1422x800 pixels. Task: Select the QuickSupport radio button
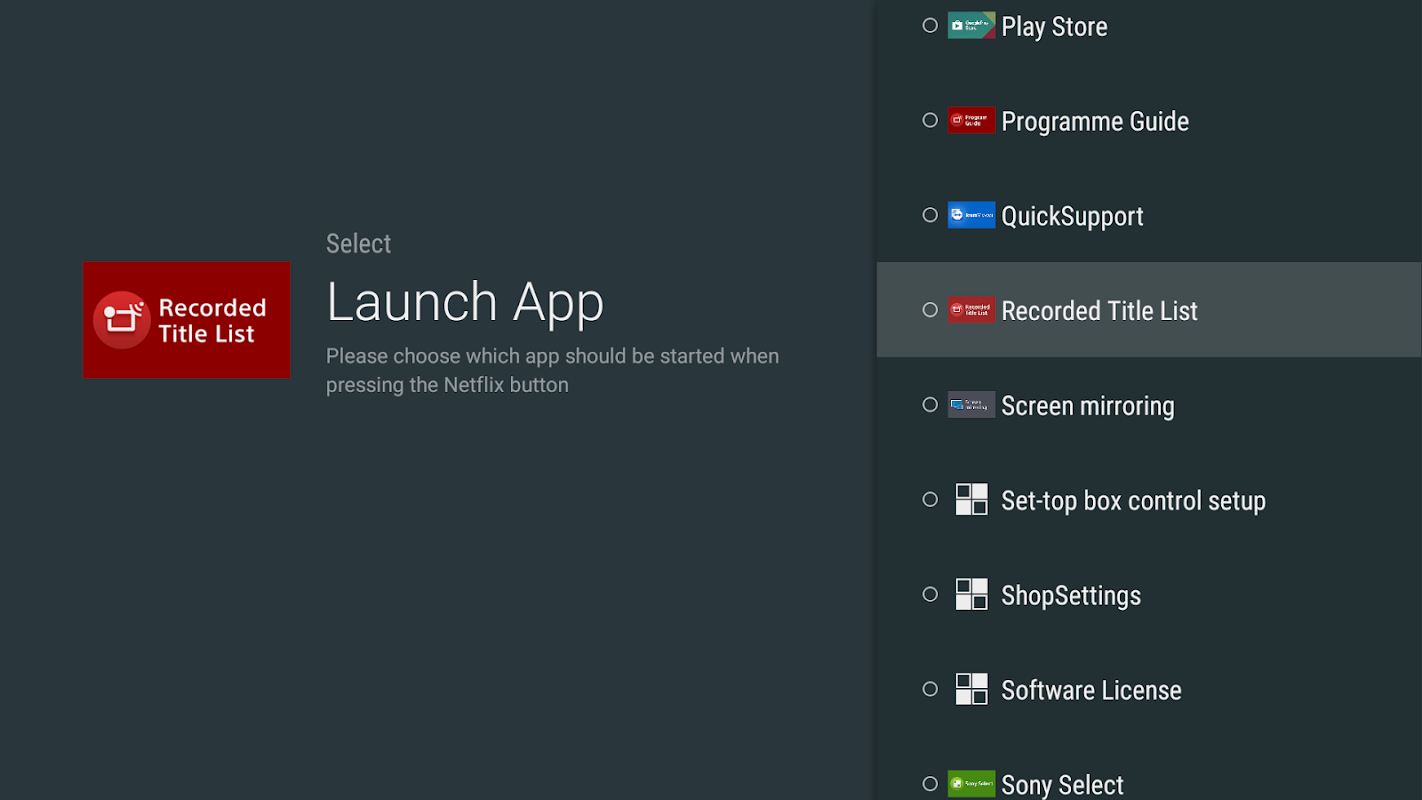pyautogui.click(x=930, y=215)
